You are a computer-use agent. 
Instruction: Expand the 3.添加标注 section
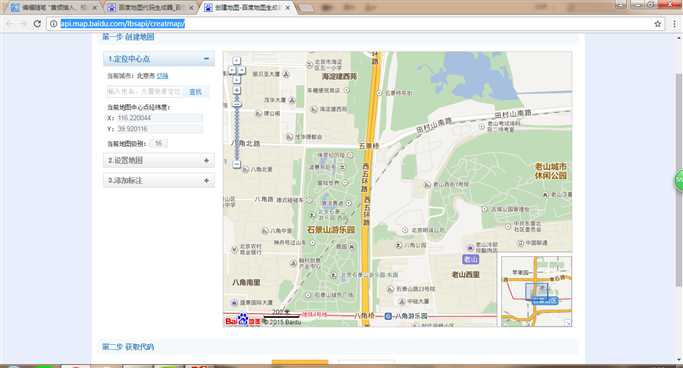(206, 180)
